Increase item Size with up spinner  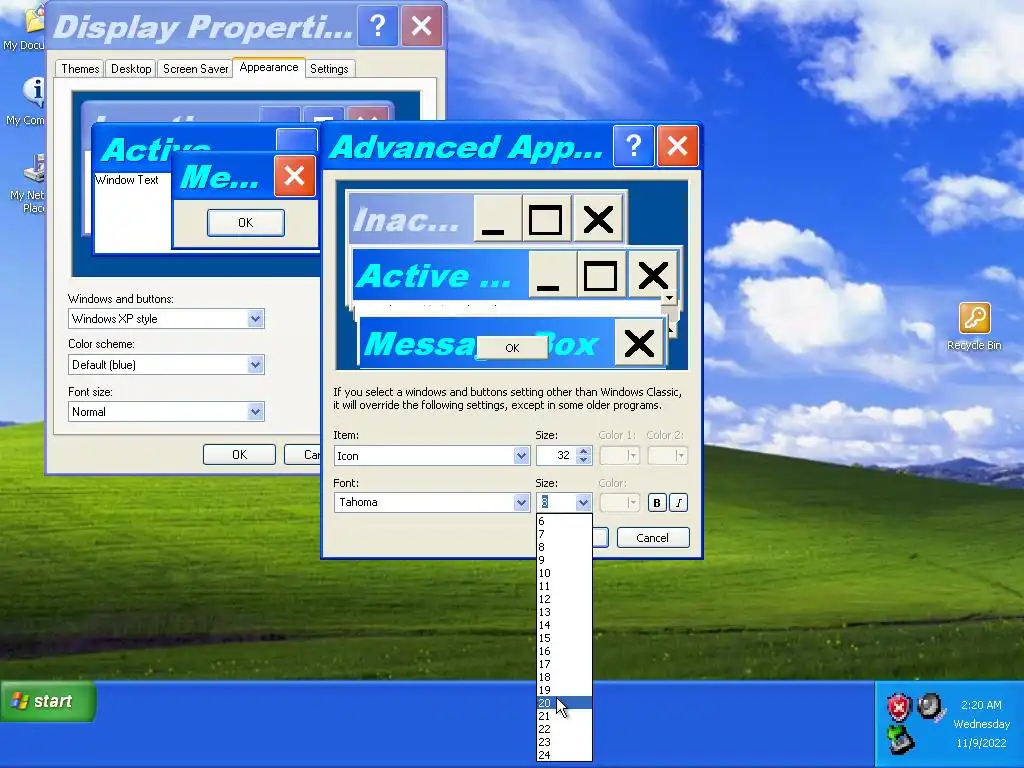pos(584,451)
